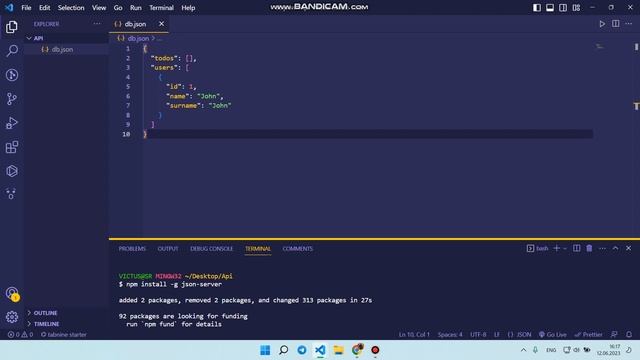Image resolution: width=640 pixels, height=360 pixels.
Task: Open the Manage gear settings
Action: [x=12, y=317]
